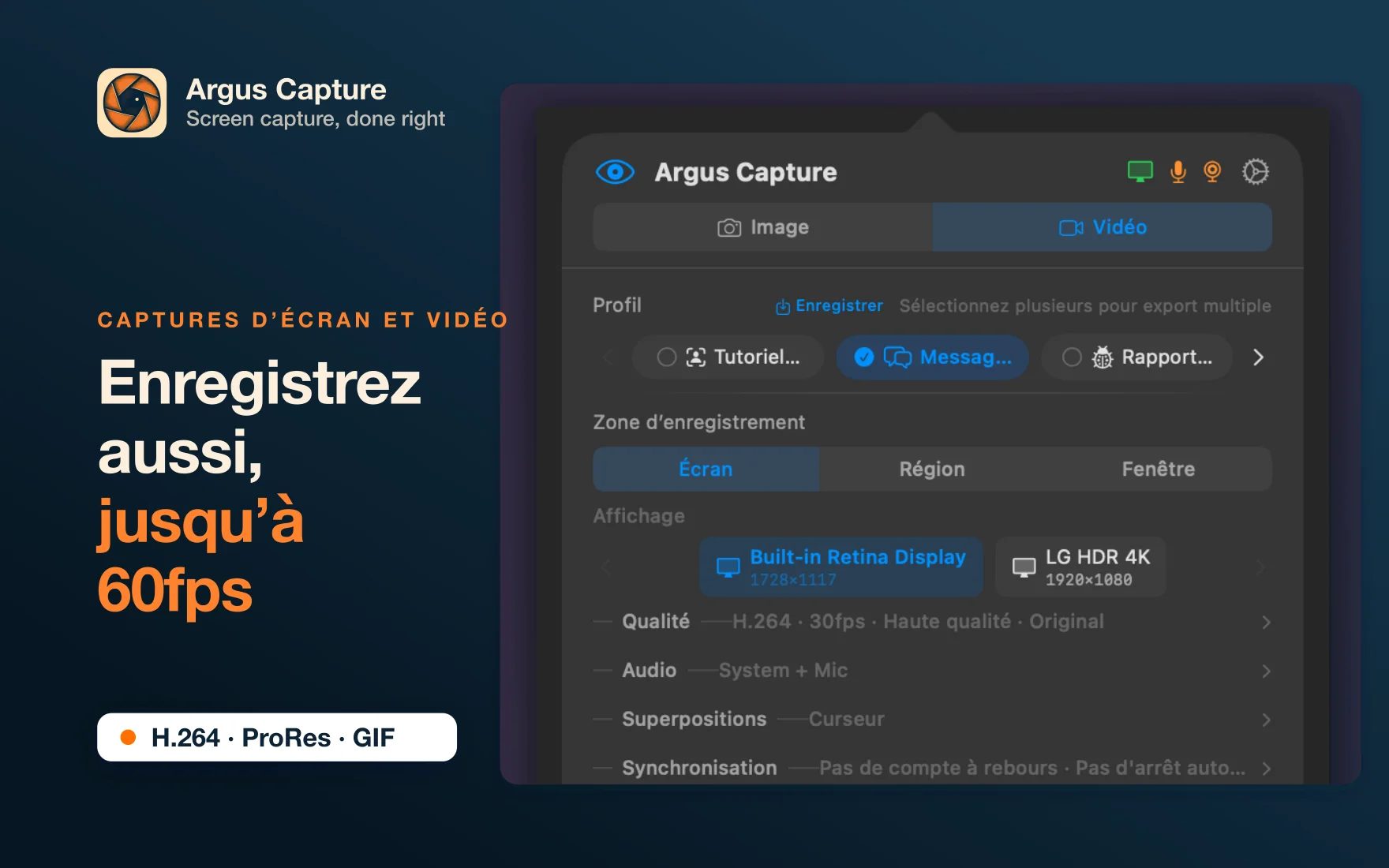Click the camera icon in the Image tab

click(x=728, y=228)
